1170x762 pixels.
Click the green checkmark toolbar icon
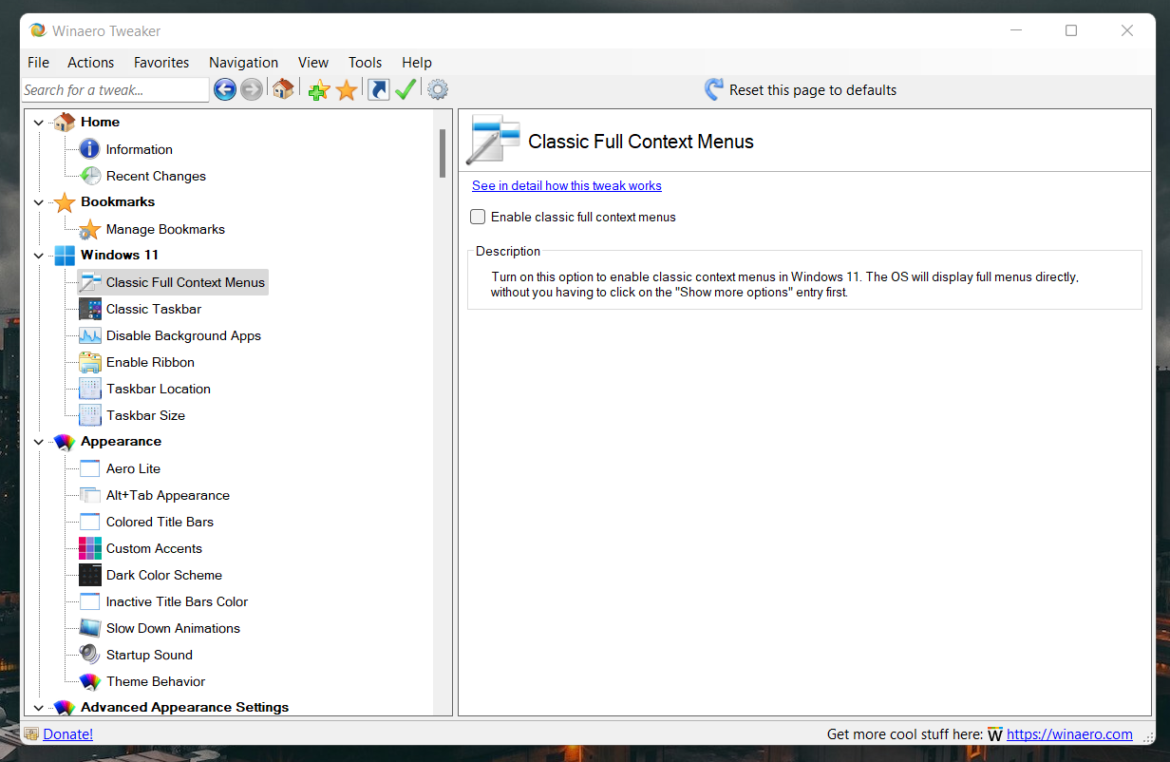click(406, 89)
